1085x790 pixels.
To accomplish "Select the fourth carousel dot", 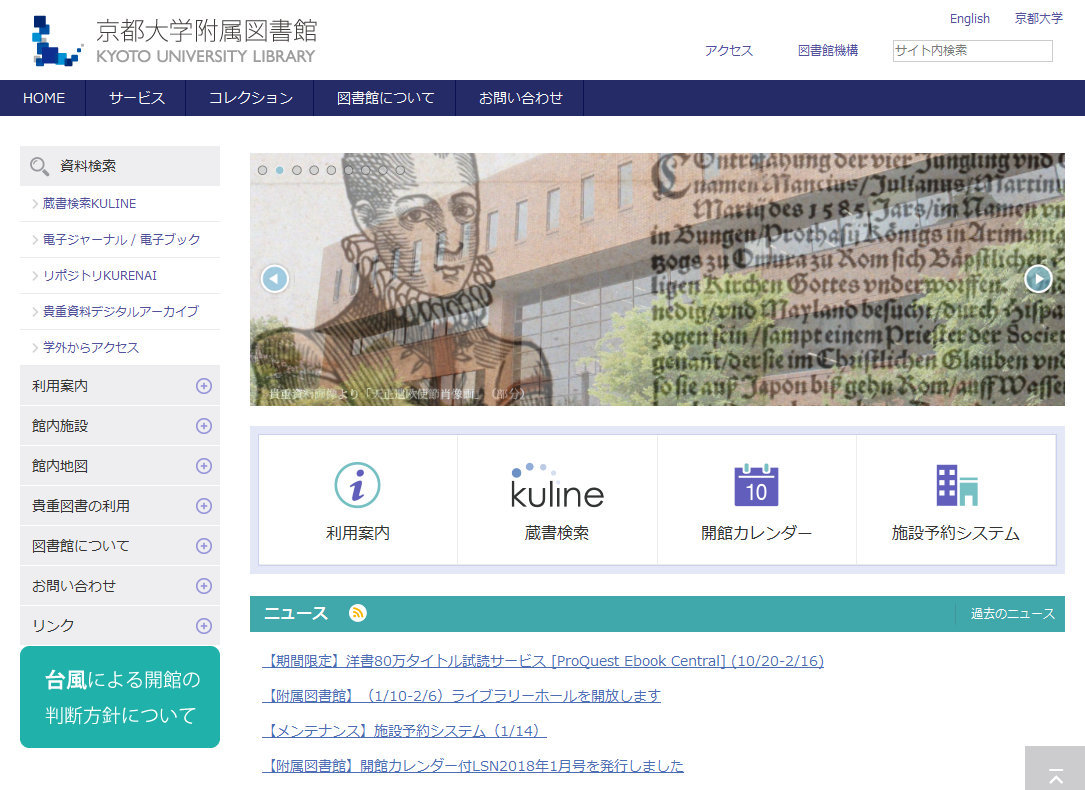I will 314,170.
